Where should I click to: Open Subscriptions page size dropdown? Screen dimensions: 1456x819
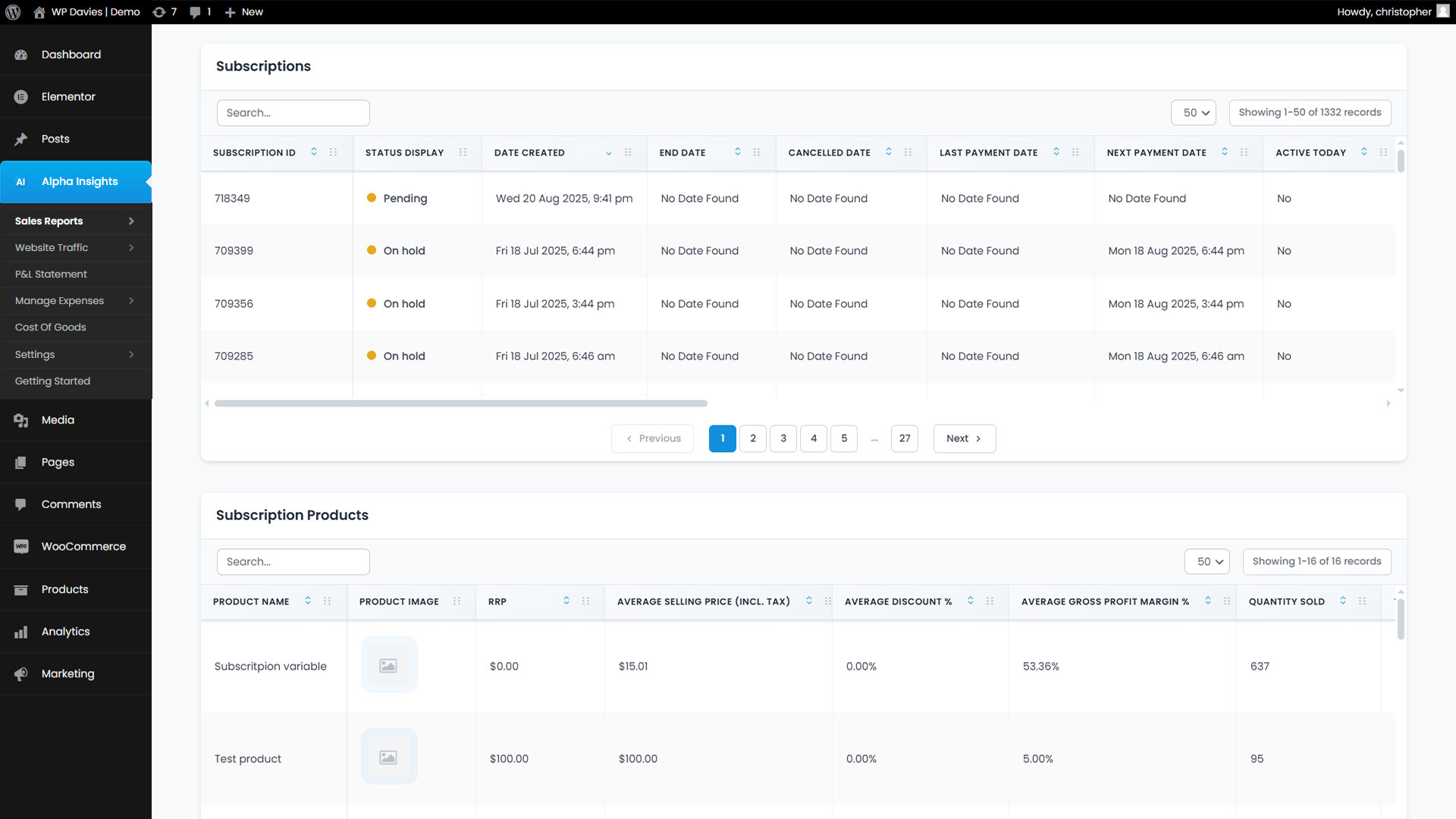pyautogui.click(x=1194, y=112)
